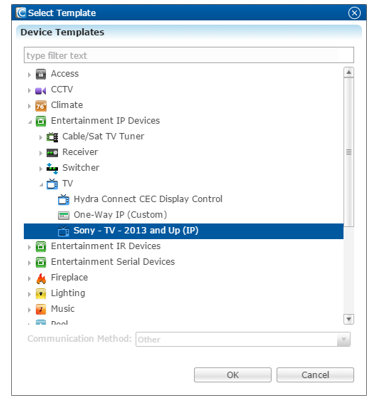Viewport: 377px width, 401px height.
Task: Select One-Way IP (Custom) template
Action: tap(120, 215)
